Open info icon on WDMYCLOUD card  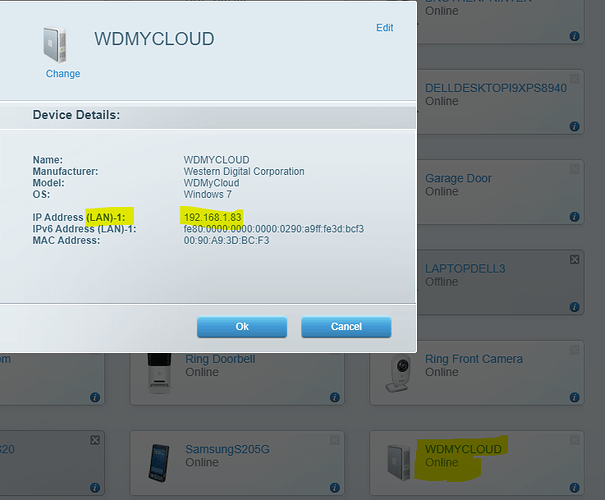click(x=575, y=488)
